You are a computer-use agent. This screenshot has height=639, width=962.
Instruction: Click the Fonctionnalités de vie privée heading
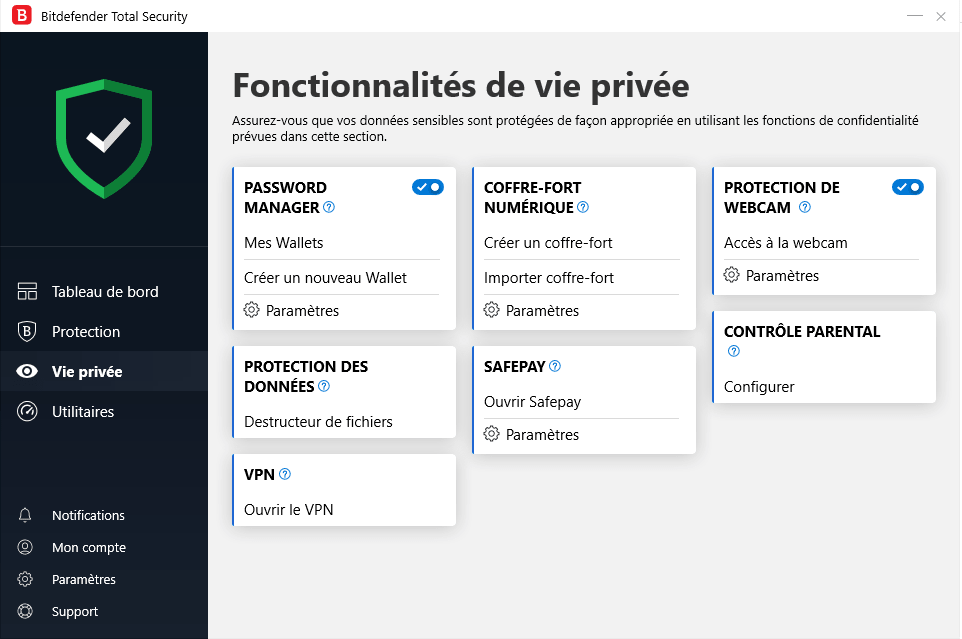tap(461, 85)
